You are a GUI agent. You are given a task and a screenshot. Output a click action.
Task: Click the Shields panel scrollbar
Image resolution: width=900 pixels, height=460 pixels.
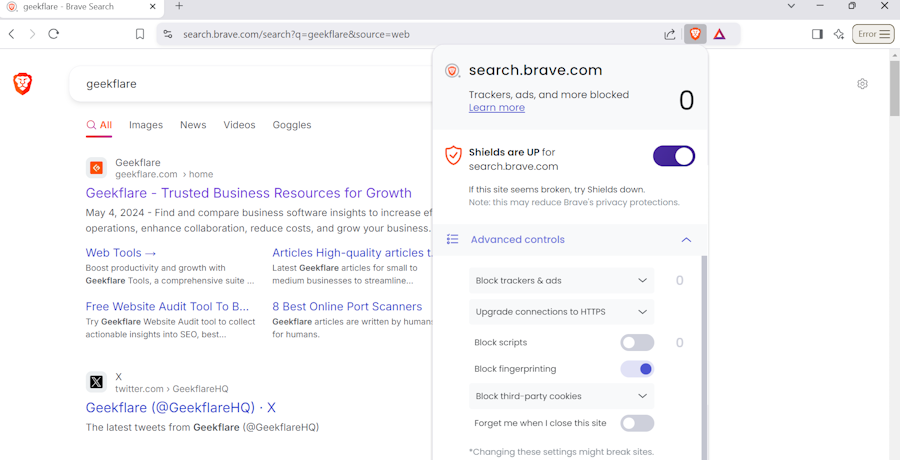pos(704,356)
